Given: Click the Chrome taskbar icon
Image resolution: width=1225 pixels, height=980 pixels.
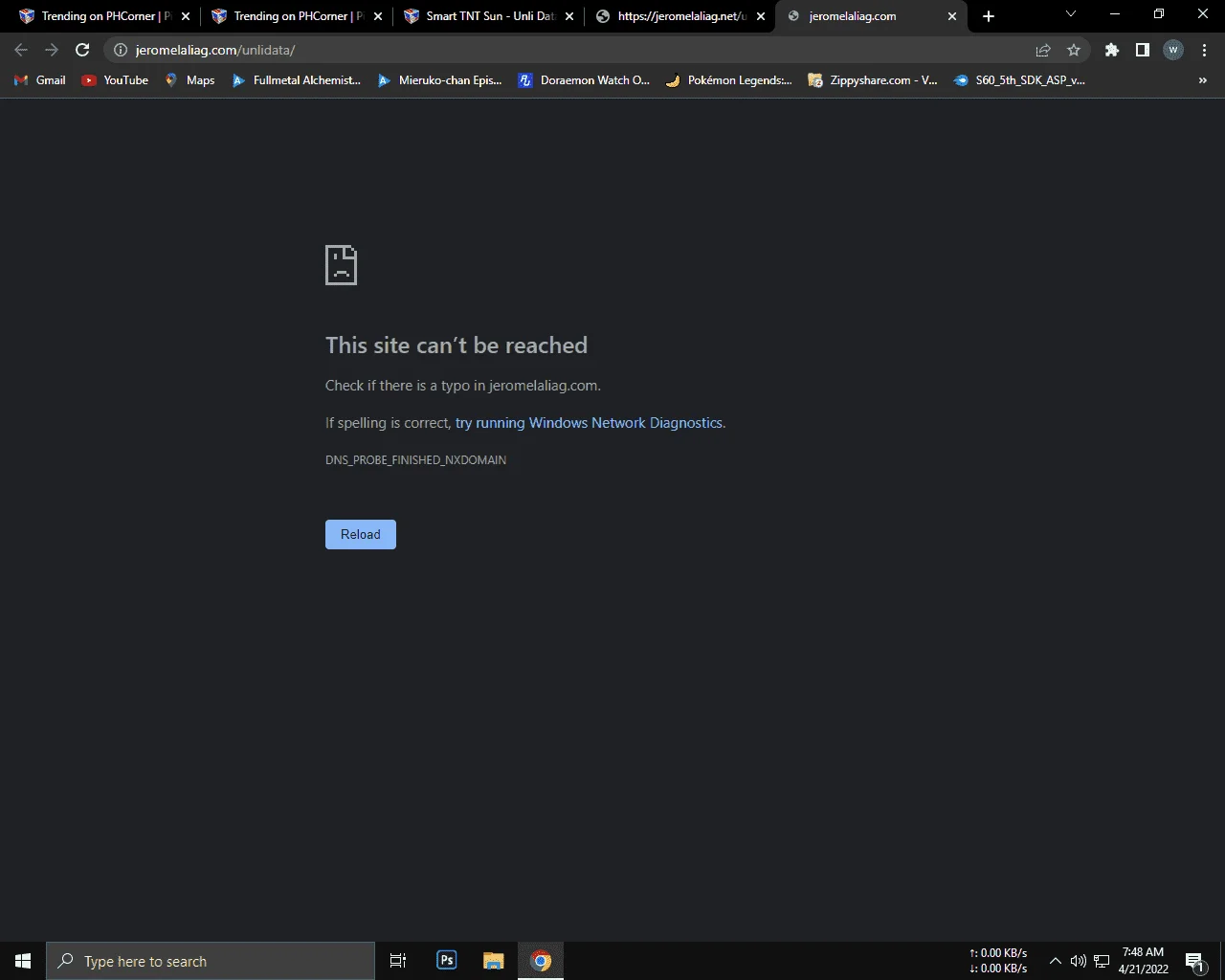Looking at the screenshot, I should coord(541,961).
